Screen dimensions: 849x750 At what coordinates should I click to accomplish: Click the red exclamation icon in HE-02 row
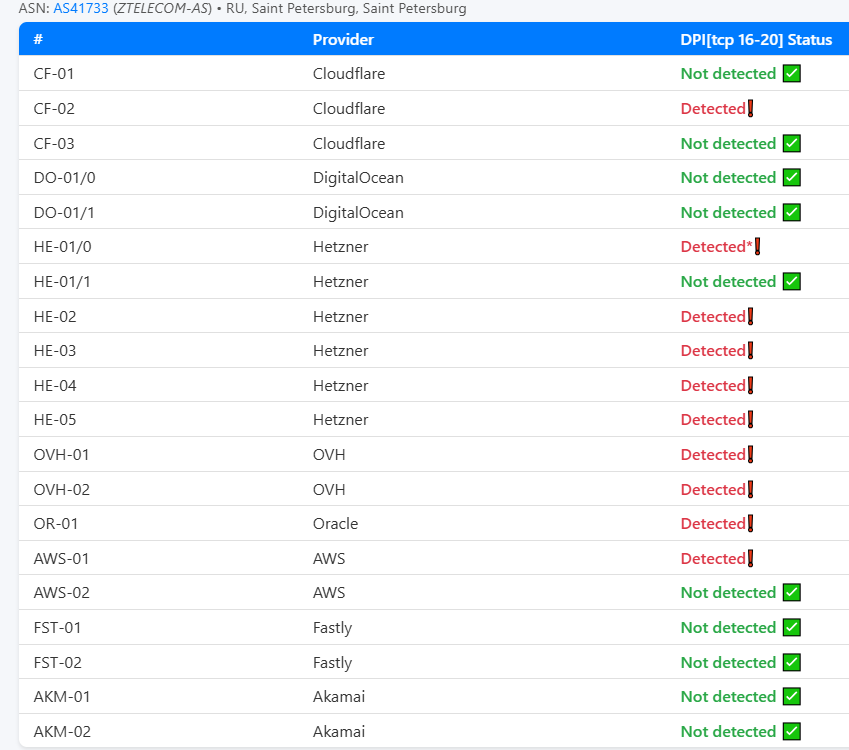(x=750, y=316)
